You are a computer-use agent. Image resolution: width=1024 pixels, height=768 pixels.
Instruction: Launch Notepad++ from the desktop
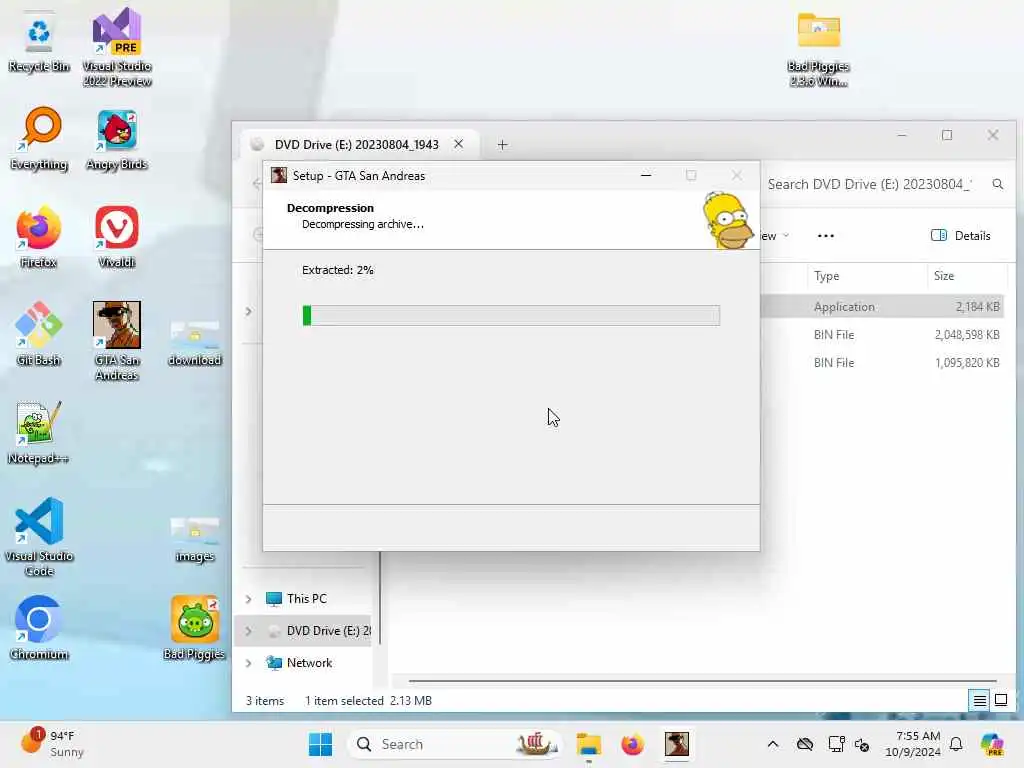pos(39,432)
